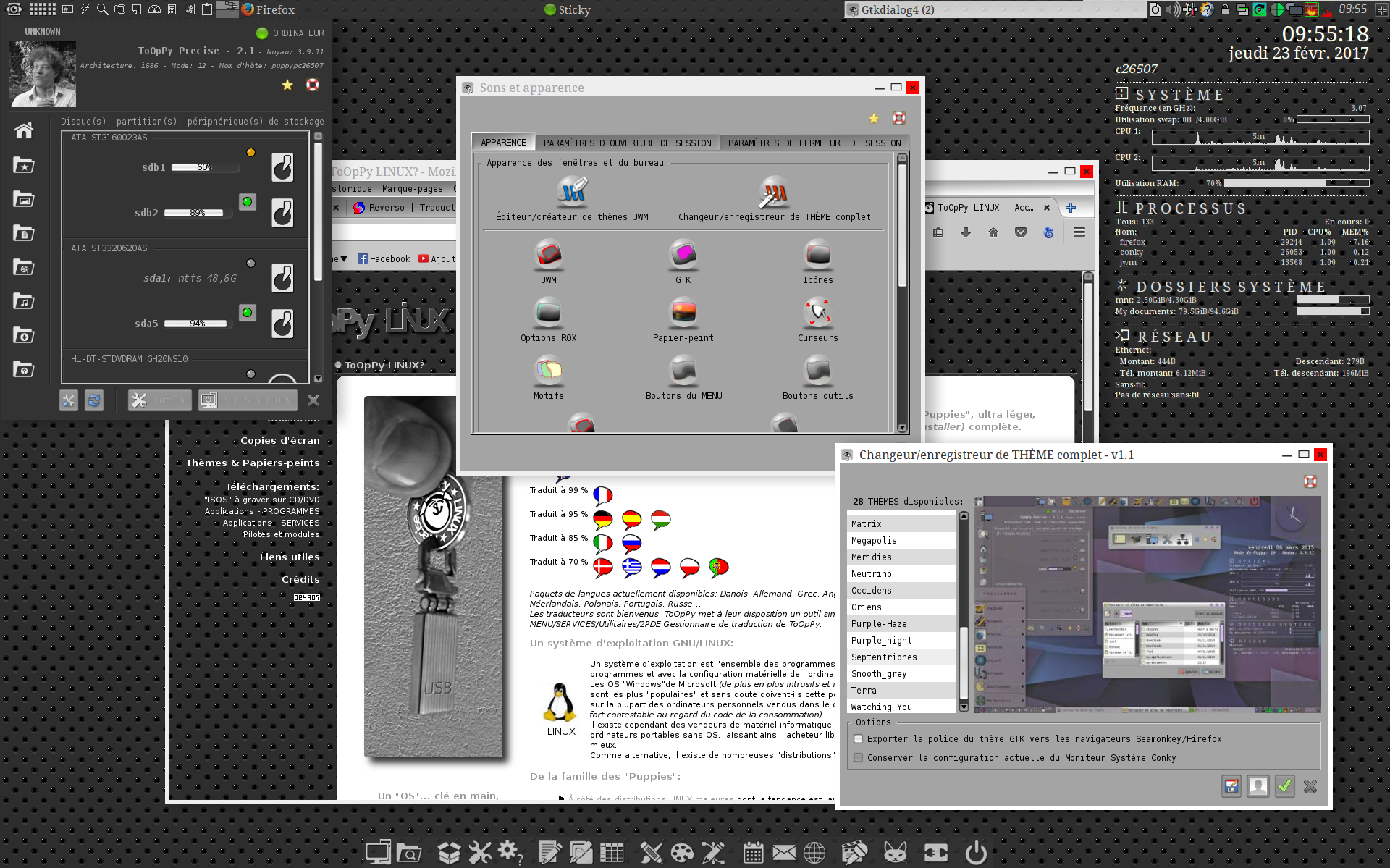This screenshot has width=1390, height=868.
Task: Toggle the sda1 grey status indicator
Action: tap(251, 264)
